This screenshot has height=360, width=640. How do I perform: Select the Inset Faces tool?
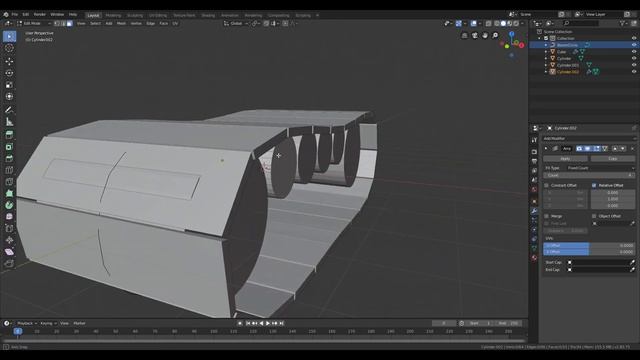(9, 147)
